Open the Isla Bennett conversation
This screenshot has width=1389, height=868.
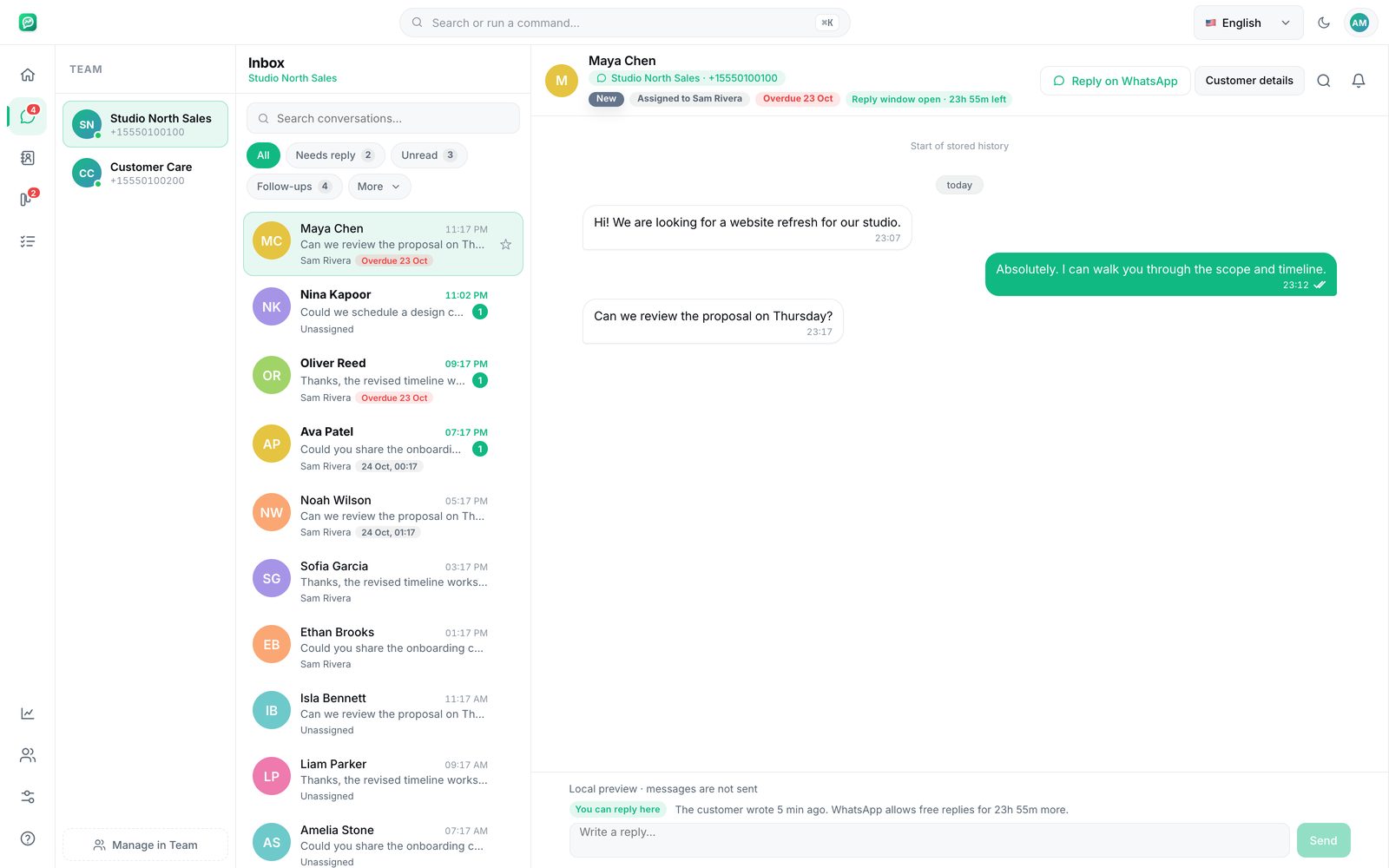pos(383,713)
